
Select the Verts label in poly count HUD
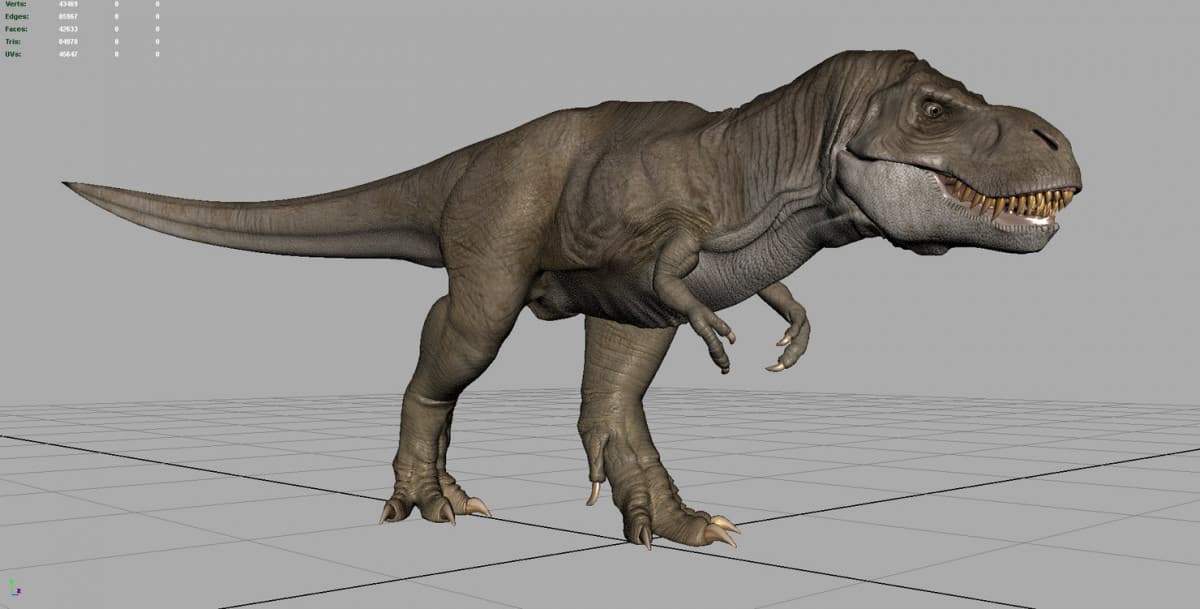pos(17,6)
